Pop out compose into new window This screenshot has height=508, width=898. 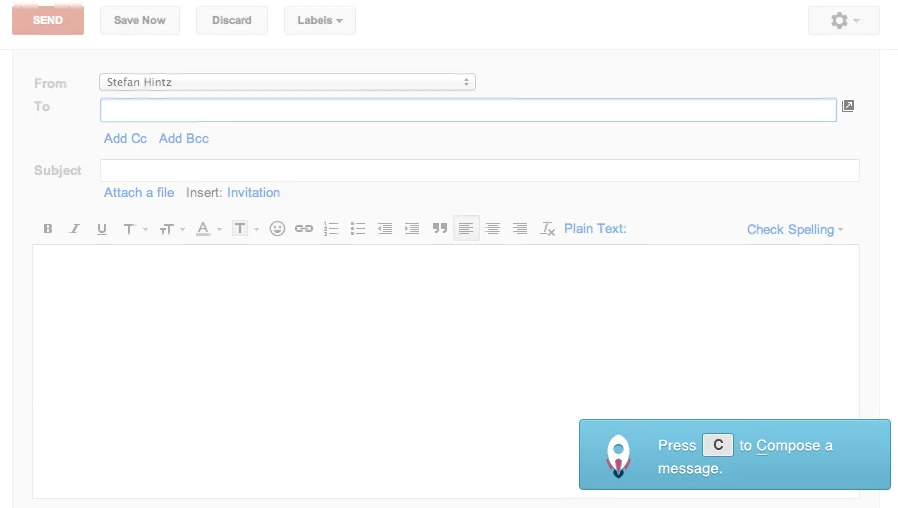click(x=848, y=106)
